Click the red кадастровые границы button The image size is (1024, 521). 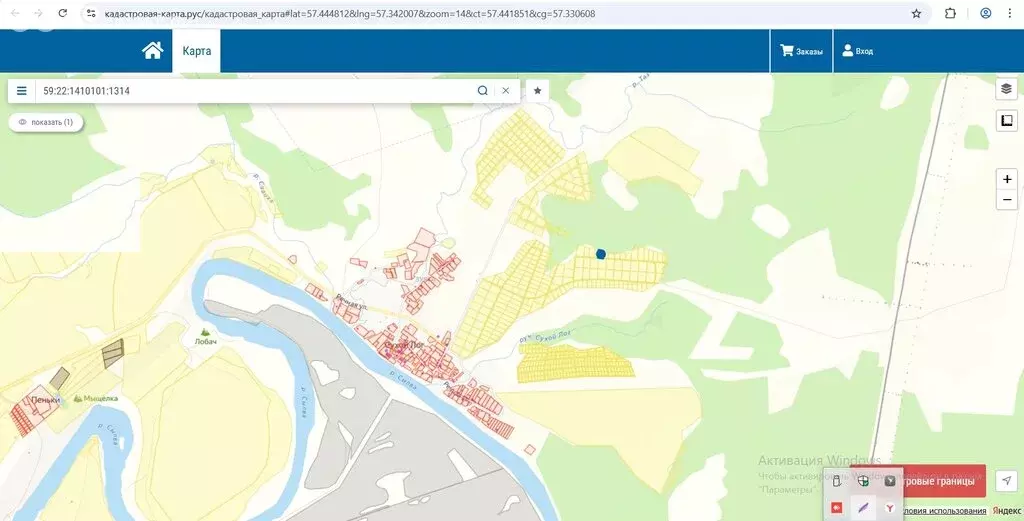[x=944, y=481]
